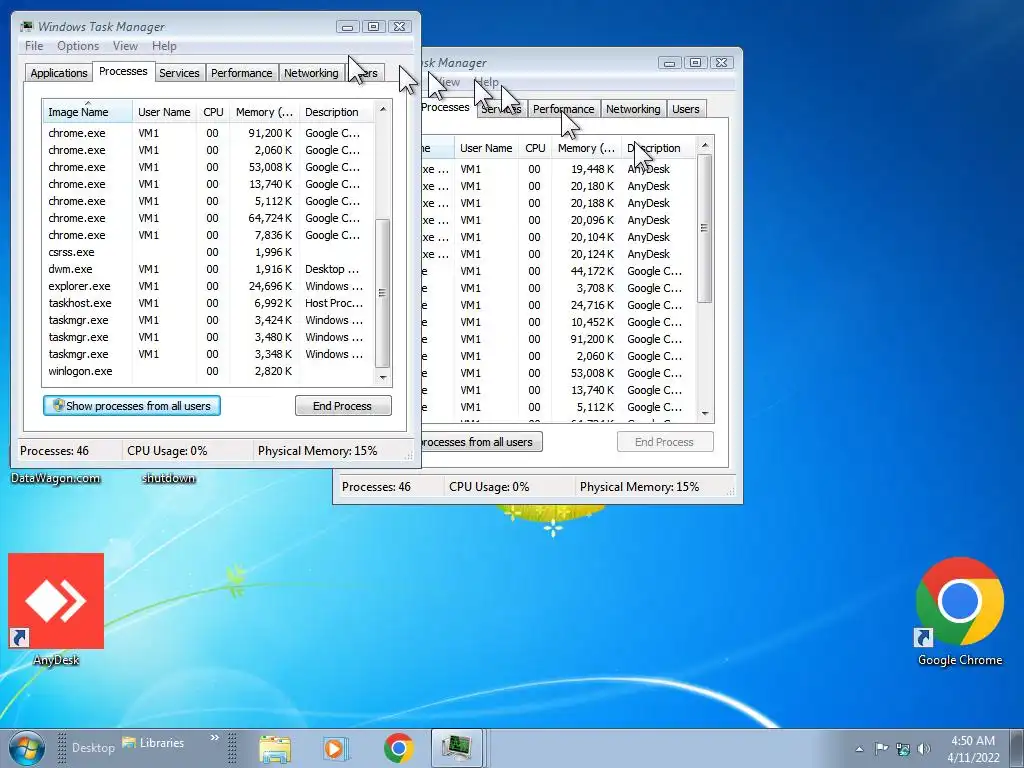Select explorer.exe process row
The height and width of the screenshot is (768, 1024).
click(x=208, y=286)
